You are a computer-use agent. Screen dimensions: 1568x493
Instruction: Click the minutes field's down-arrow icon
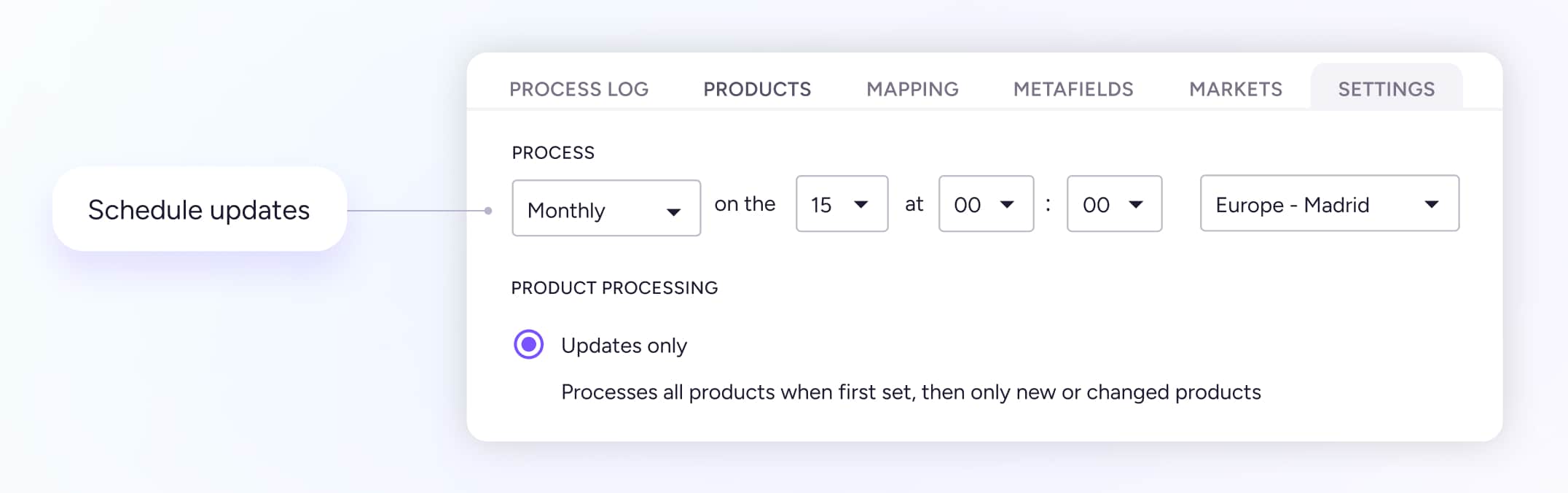[1135, 204]
